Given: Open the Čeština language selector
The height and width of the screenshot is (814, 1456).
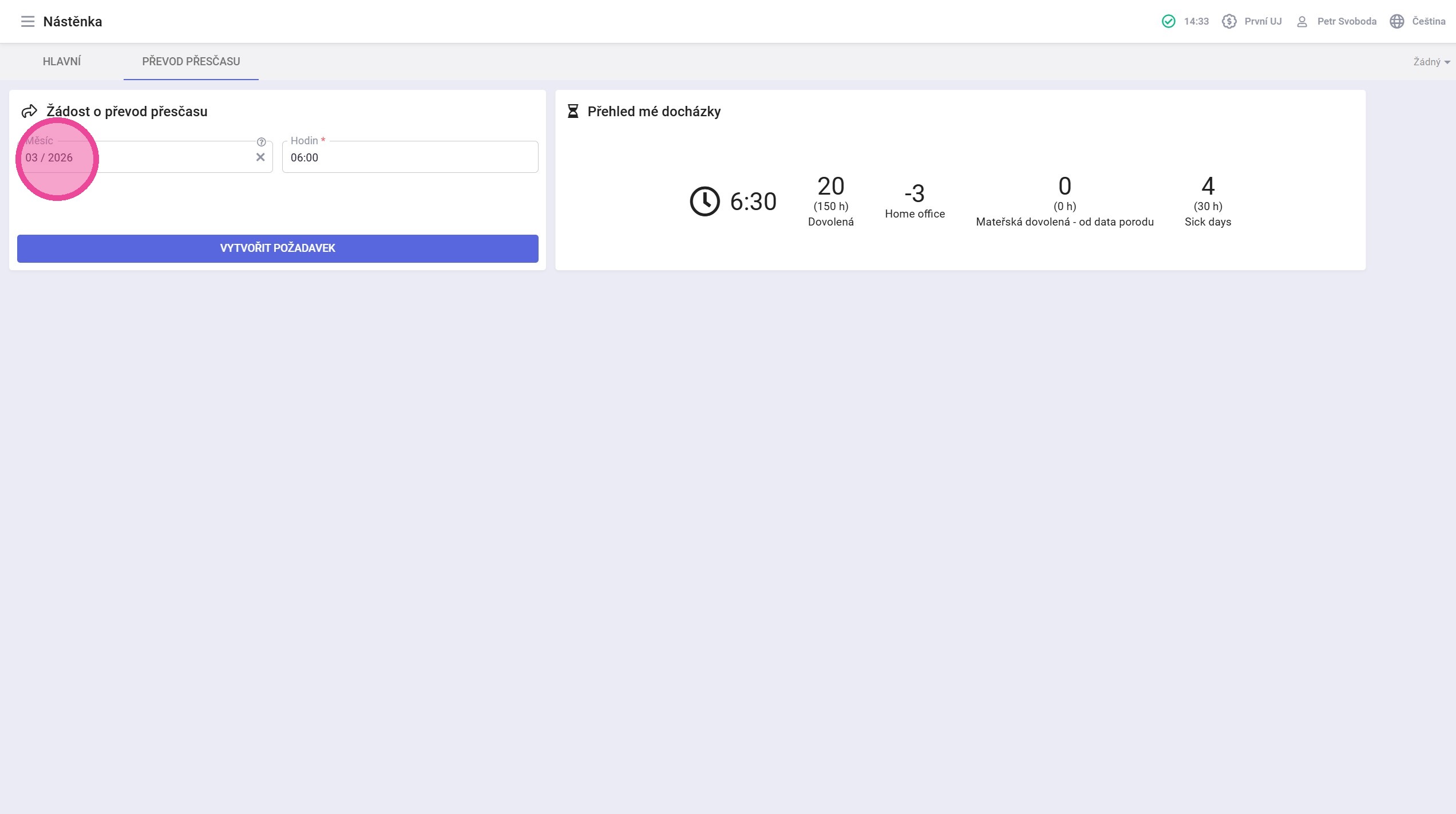Looking at the screenshot, I should pos(1429,21).
